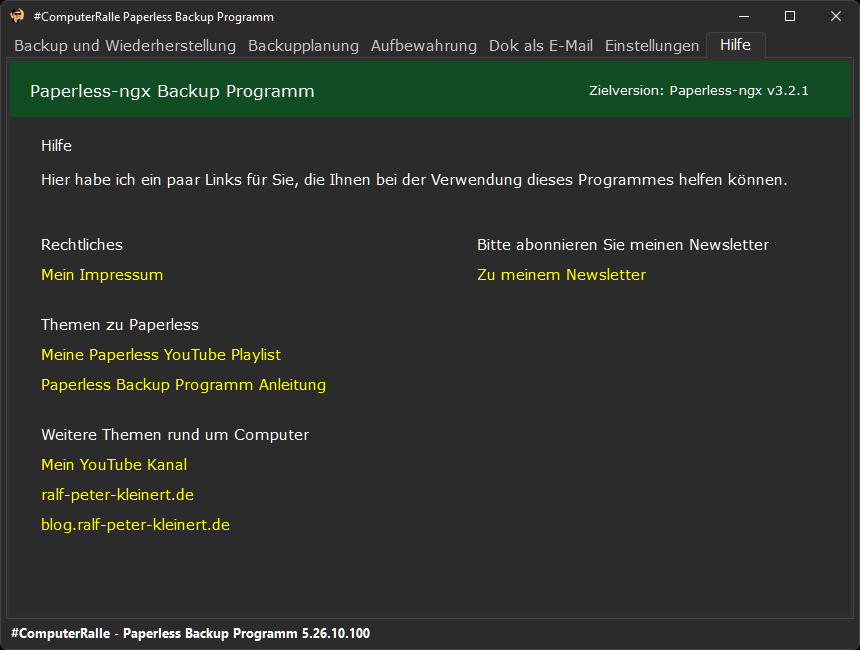Click the window title #ComputerRalle Paperless Backup Programm
The width and height of the screenshot is (860, 650).
pyautogui.click(x=154, y=17)
